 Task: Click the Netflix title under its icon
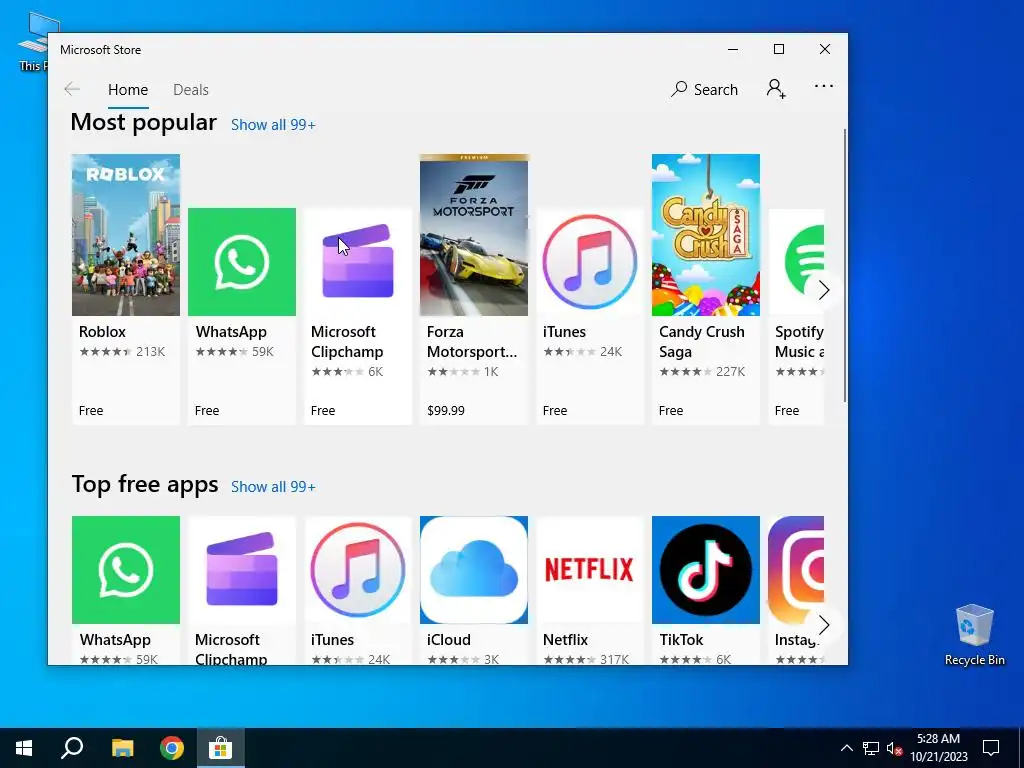coord(566,640)
